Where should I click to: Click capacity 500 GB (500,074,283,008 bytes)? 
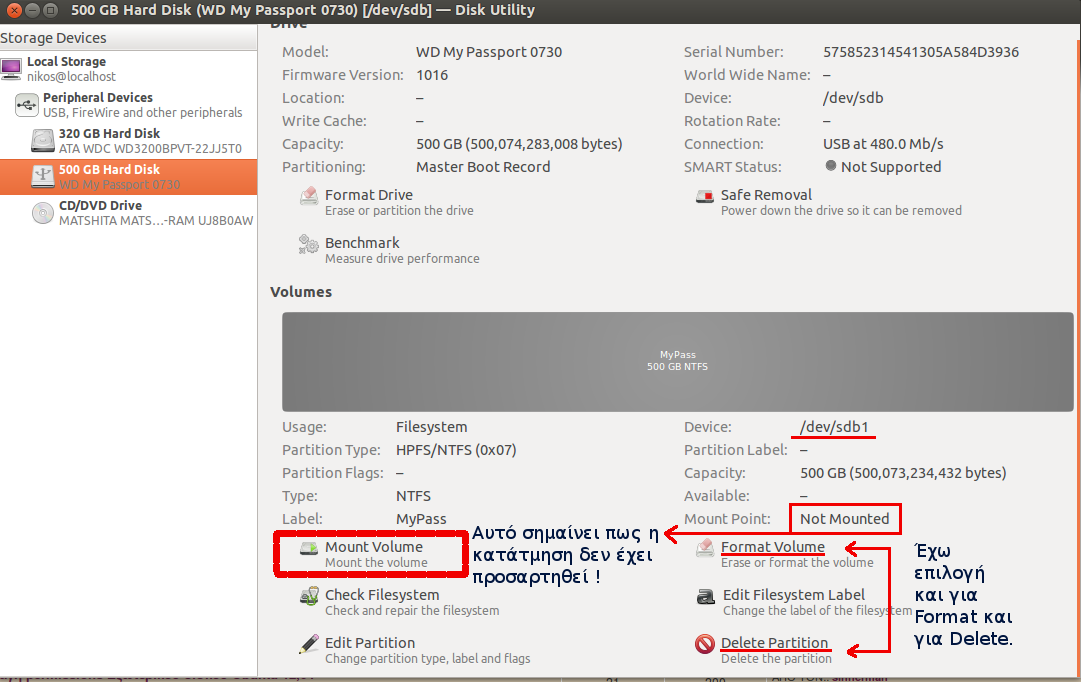pyautogui.click(x=519, y=143)
